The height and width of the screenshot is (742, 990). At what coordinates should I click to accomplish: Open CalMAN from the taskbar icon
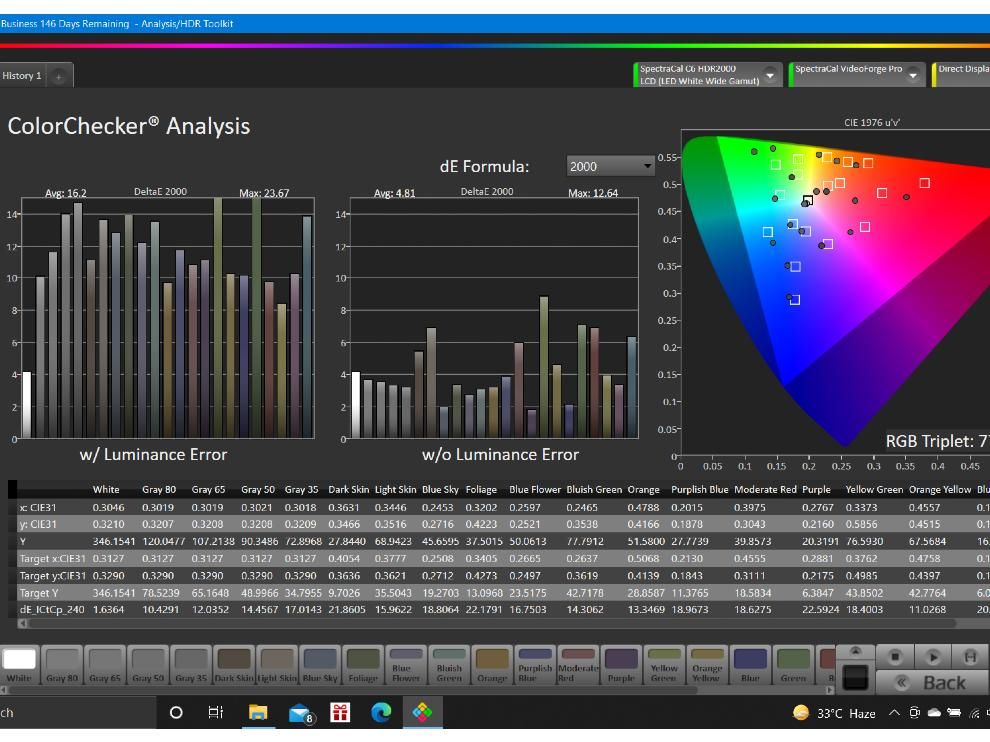pos(423,714)
